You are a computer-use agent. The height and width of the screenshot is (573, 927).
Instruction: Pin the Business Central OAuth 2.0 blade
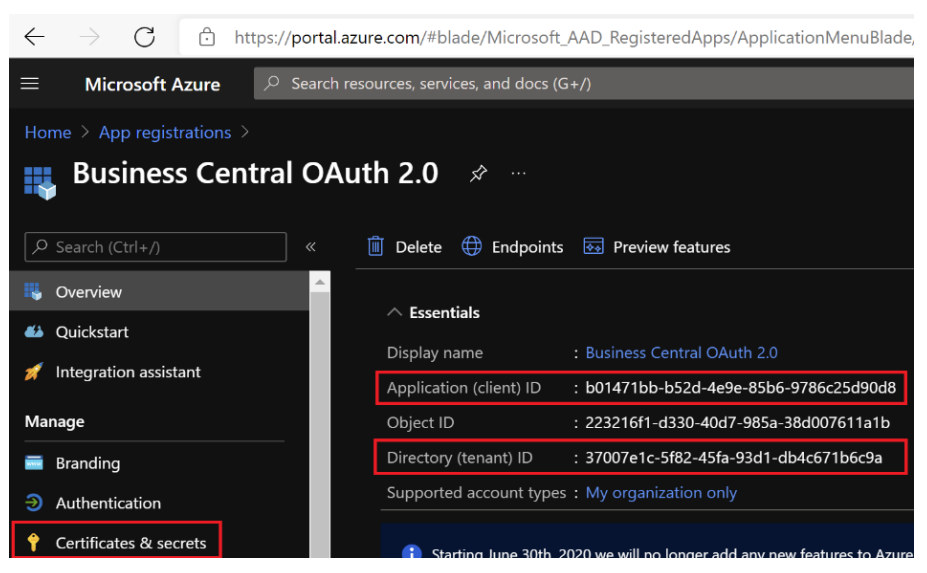[x=478, y=174]
